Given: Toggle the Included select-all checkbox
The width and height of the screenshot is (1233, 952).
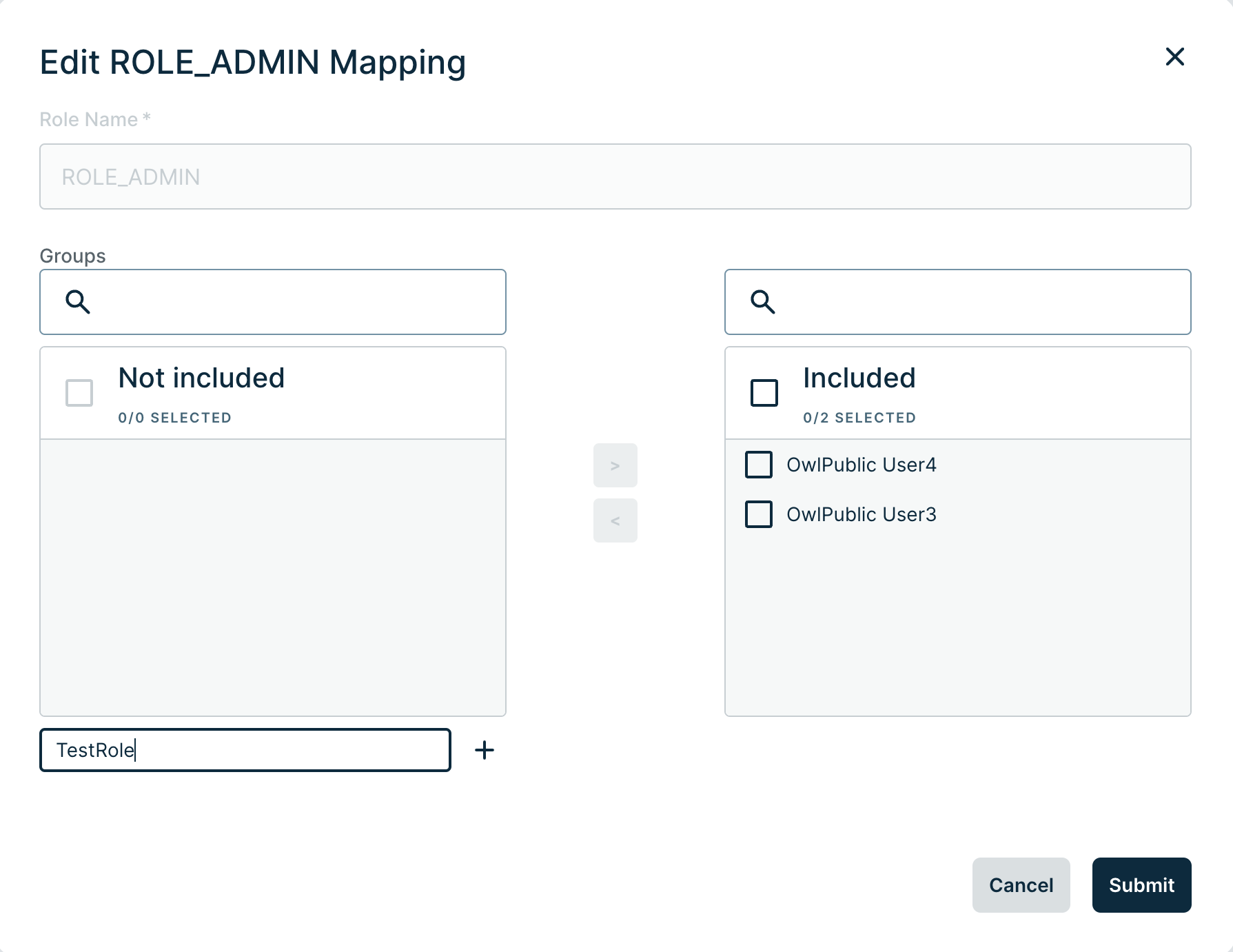Looking at the screenshot, I should (x=764, y=393).
